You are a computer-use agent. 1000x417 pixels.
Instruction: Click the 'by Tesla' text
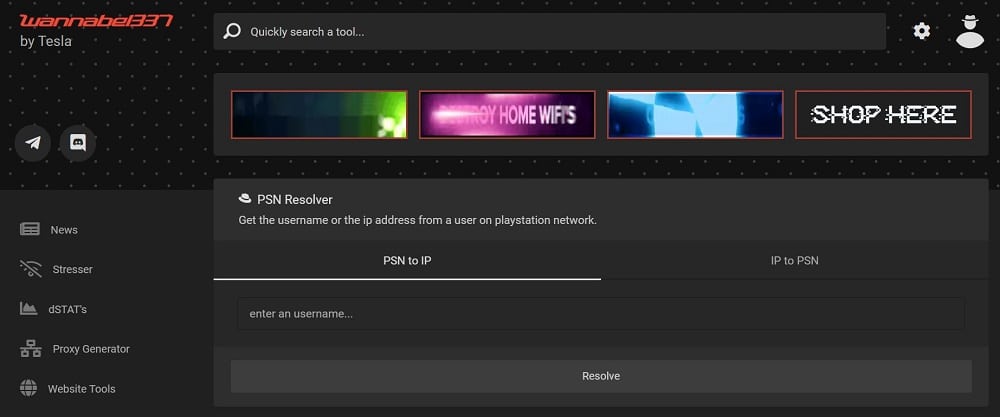click(46, 41)
